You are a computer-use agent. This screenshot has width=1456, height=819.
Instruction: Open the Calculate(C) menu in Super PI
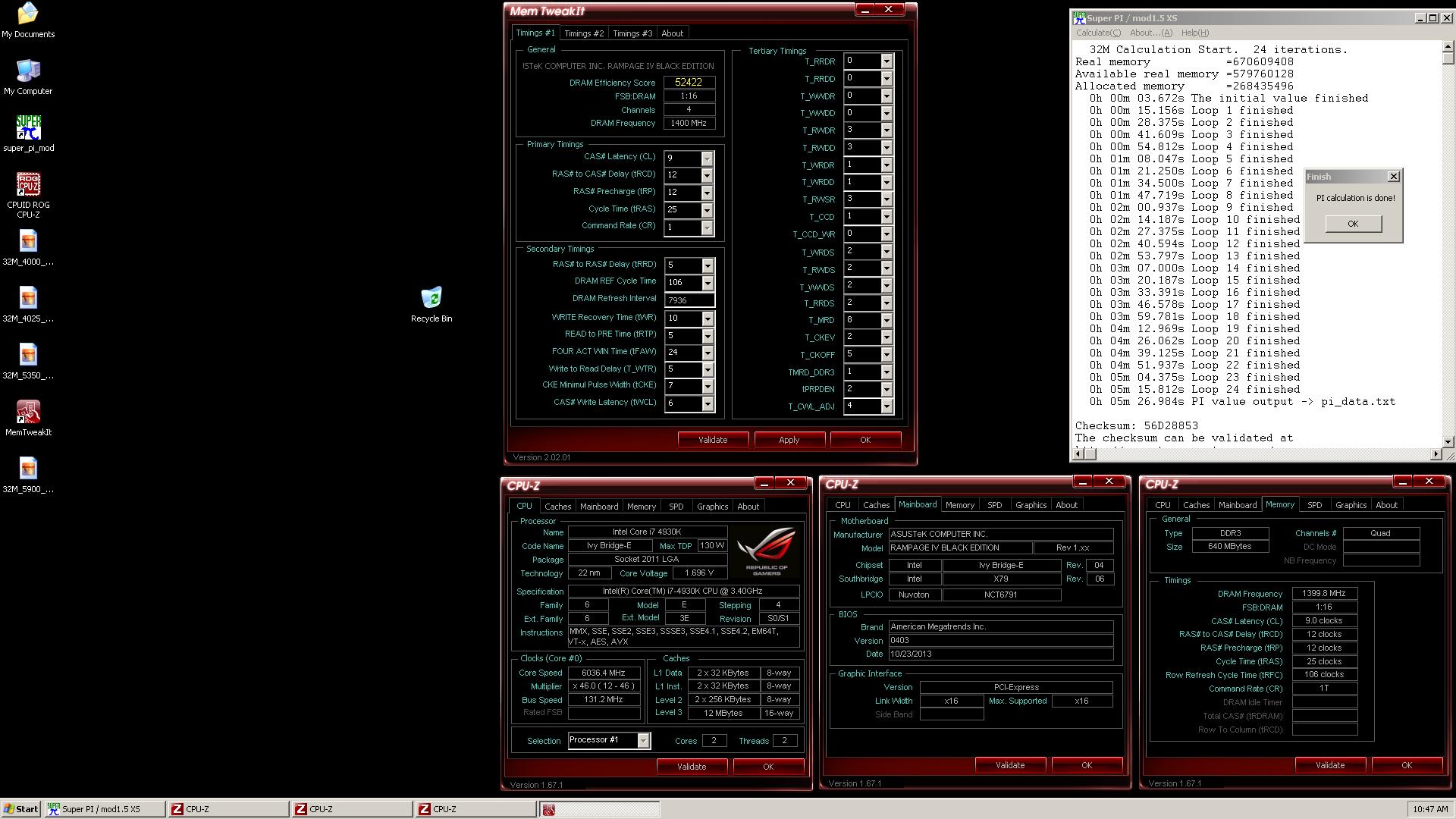(1098, 33)
